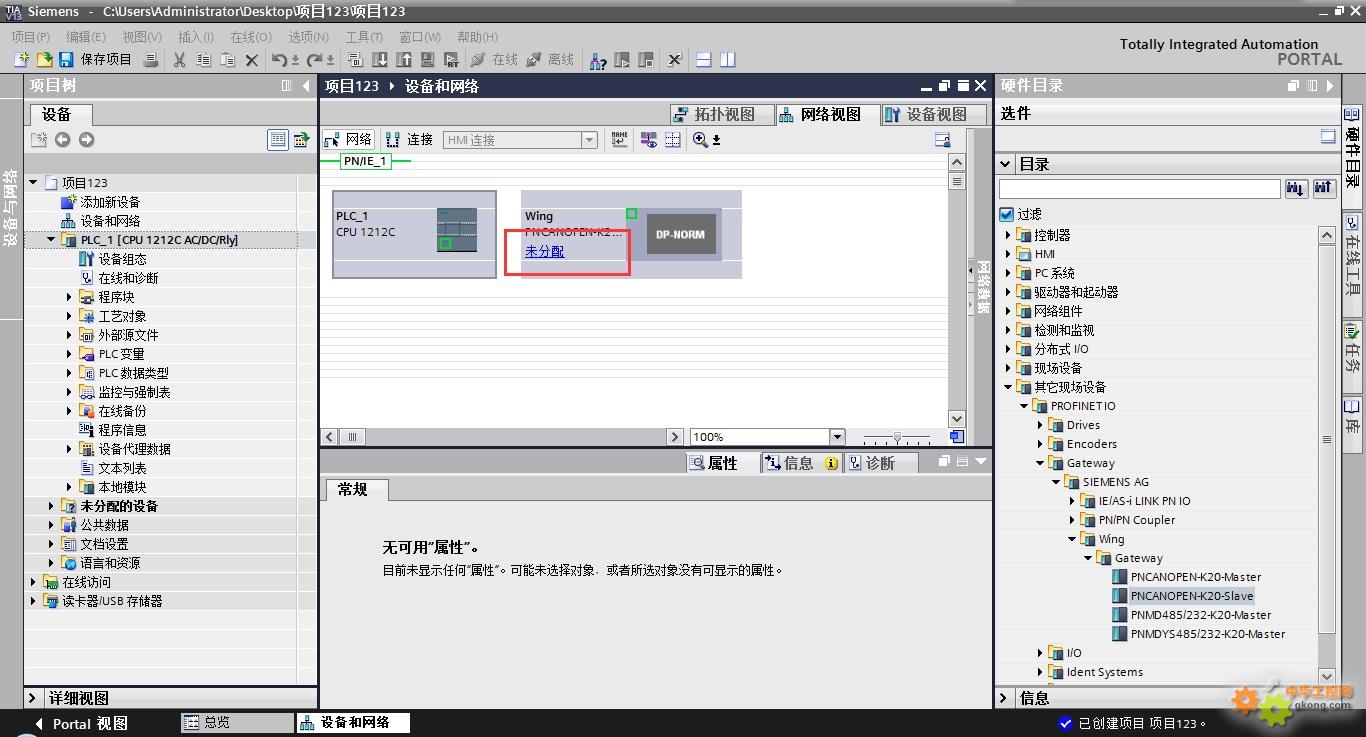
Task: Select PNCANOPEN-K20-Slave catalog item
Action: [x=1184, y=596]
